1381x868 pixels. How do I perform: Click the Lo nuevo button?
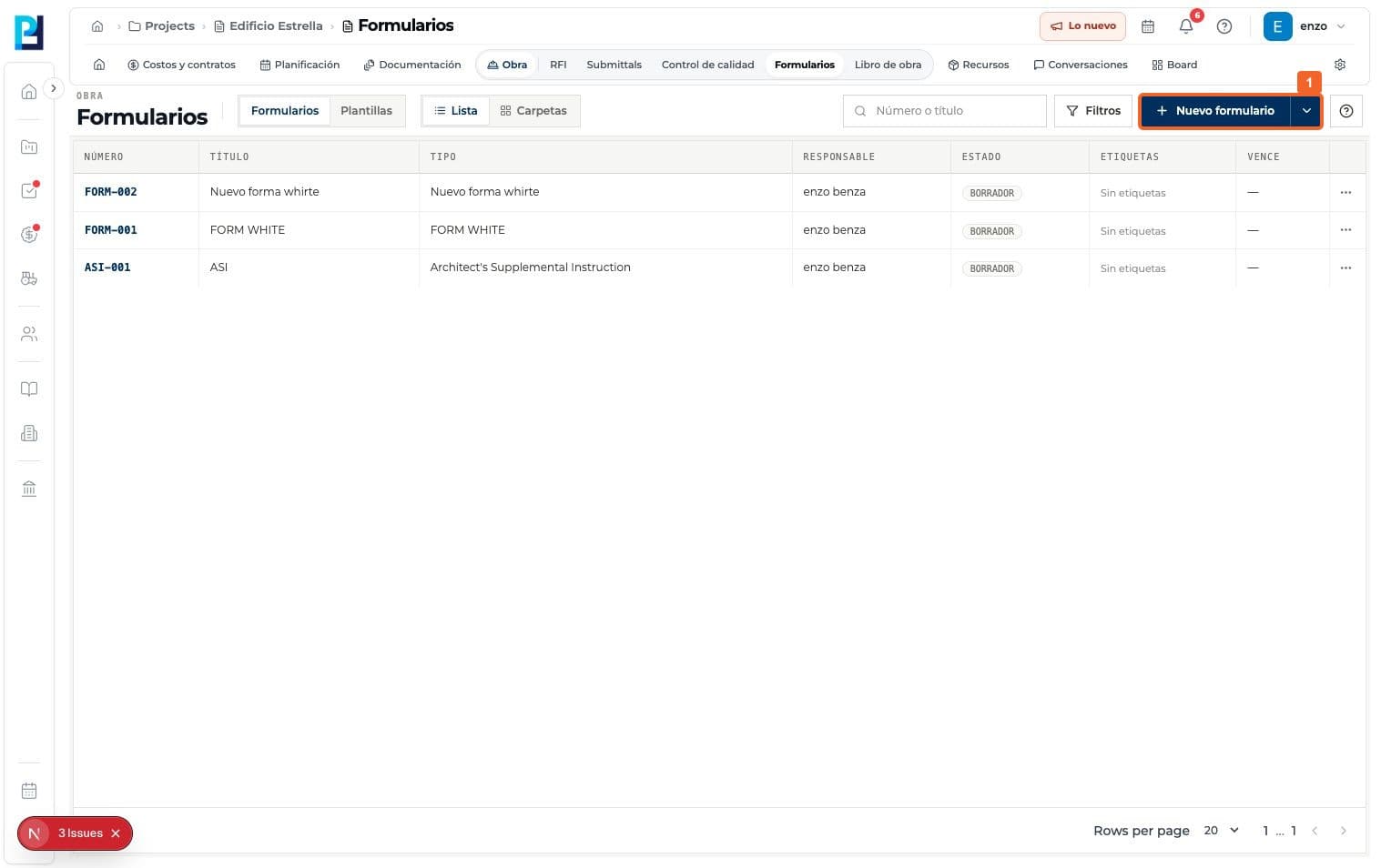(1082, 26)
